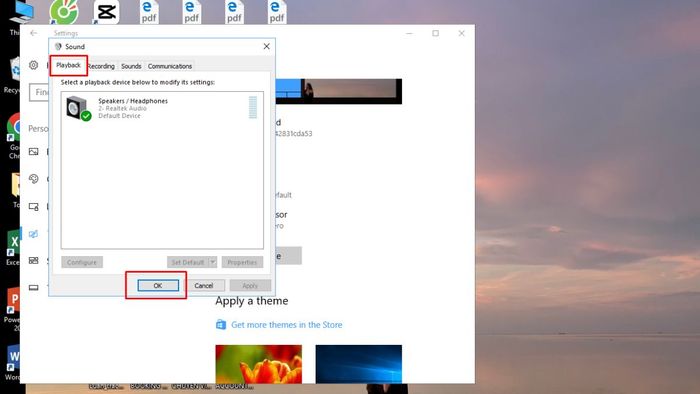This screenshot has width=700, height=394.
Task: Switch to the Playback tab
Action: point(68,65)
